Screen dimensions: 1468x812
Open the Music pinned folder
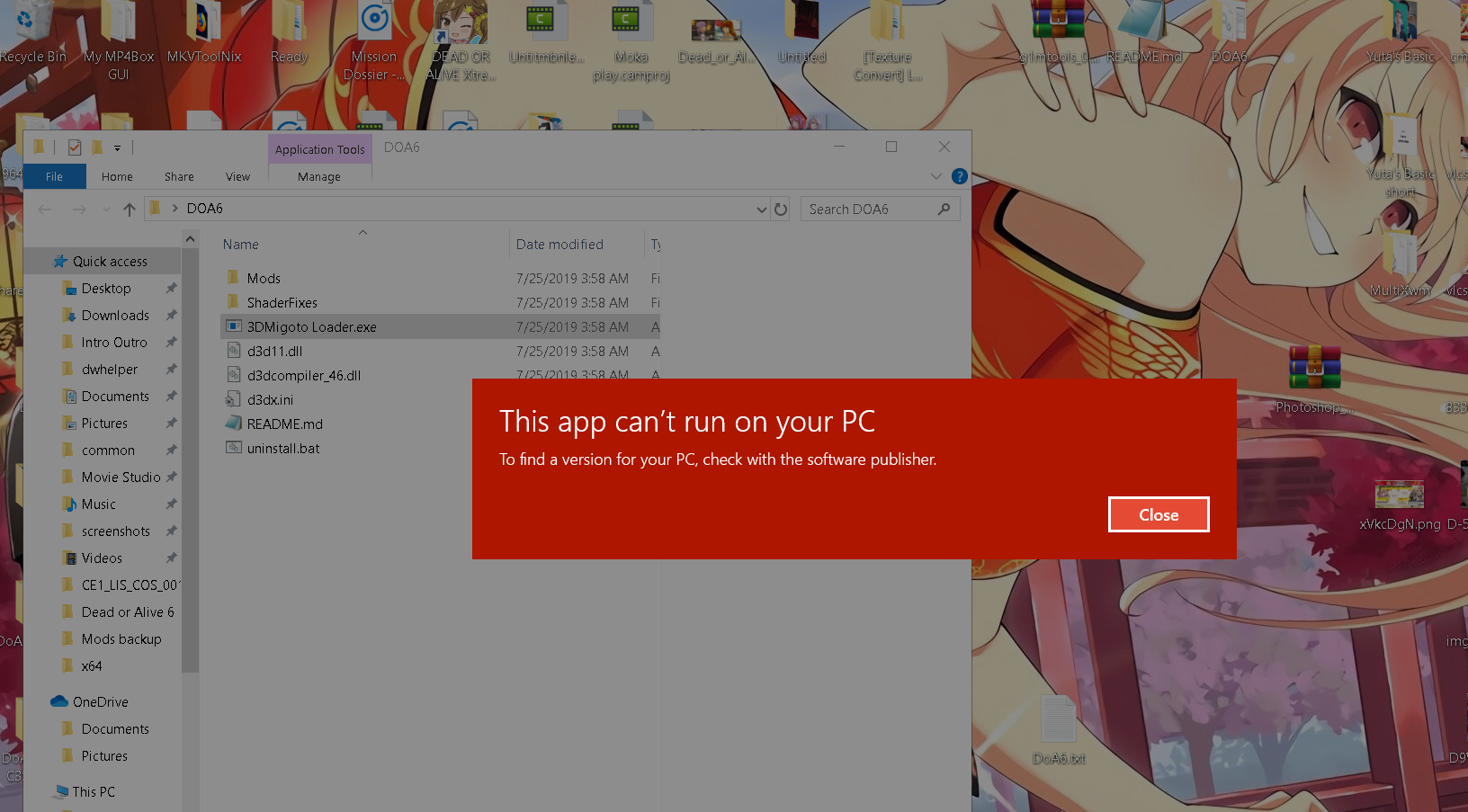[x=99, y=504]
